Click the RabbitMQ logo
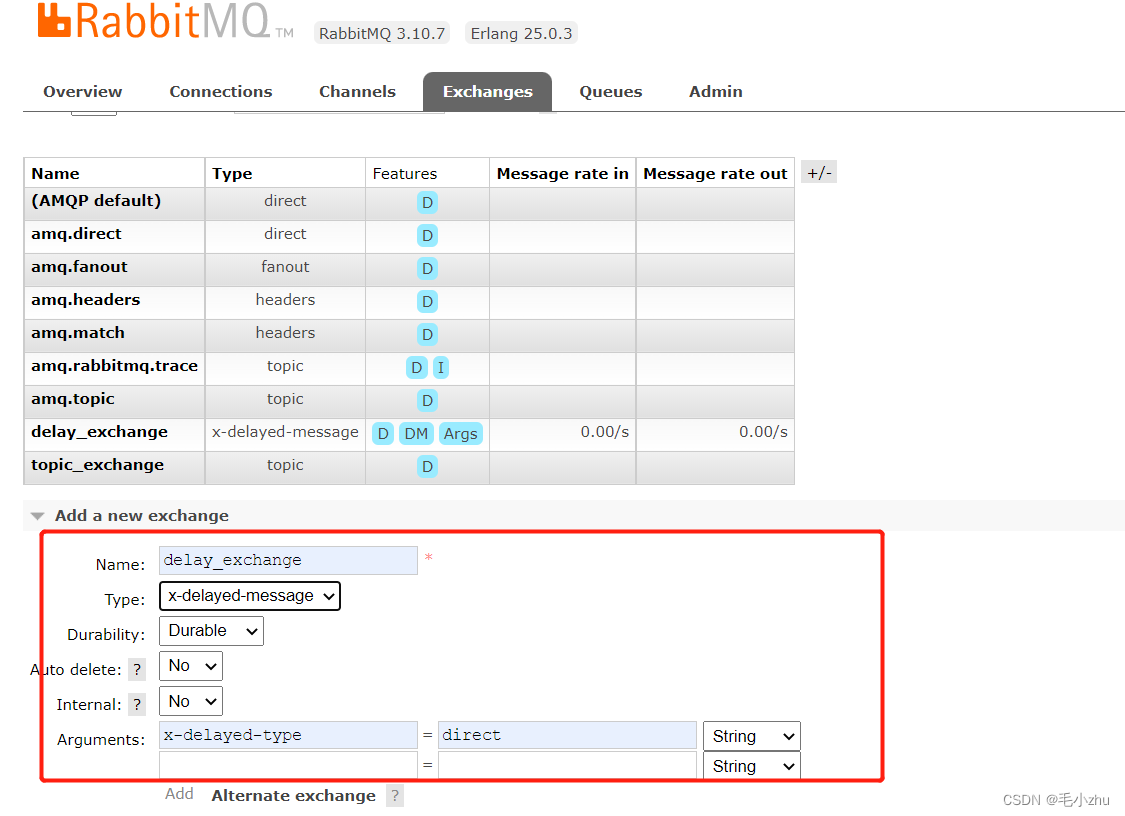Viewport: 1125px width, 816px height. (150, 20)
